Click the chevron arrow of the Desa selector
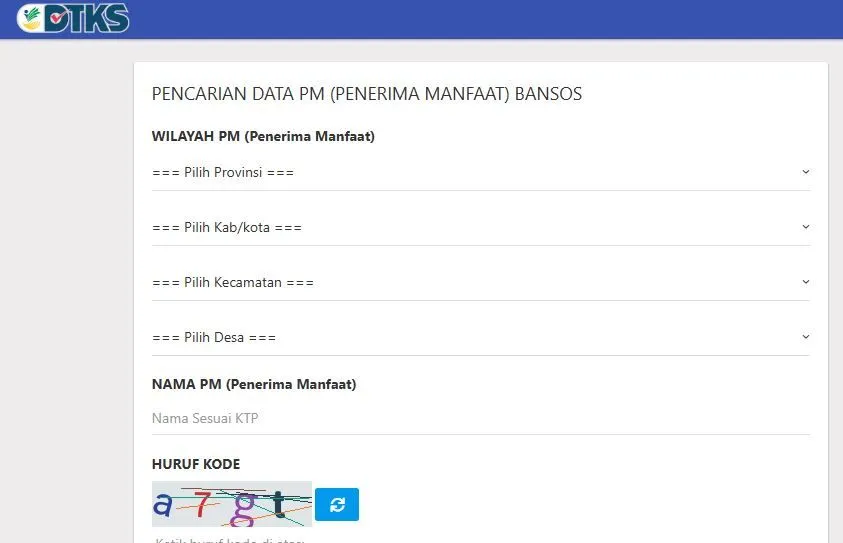The image size is (843, 543). coord(805,337)
